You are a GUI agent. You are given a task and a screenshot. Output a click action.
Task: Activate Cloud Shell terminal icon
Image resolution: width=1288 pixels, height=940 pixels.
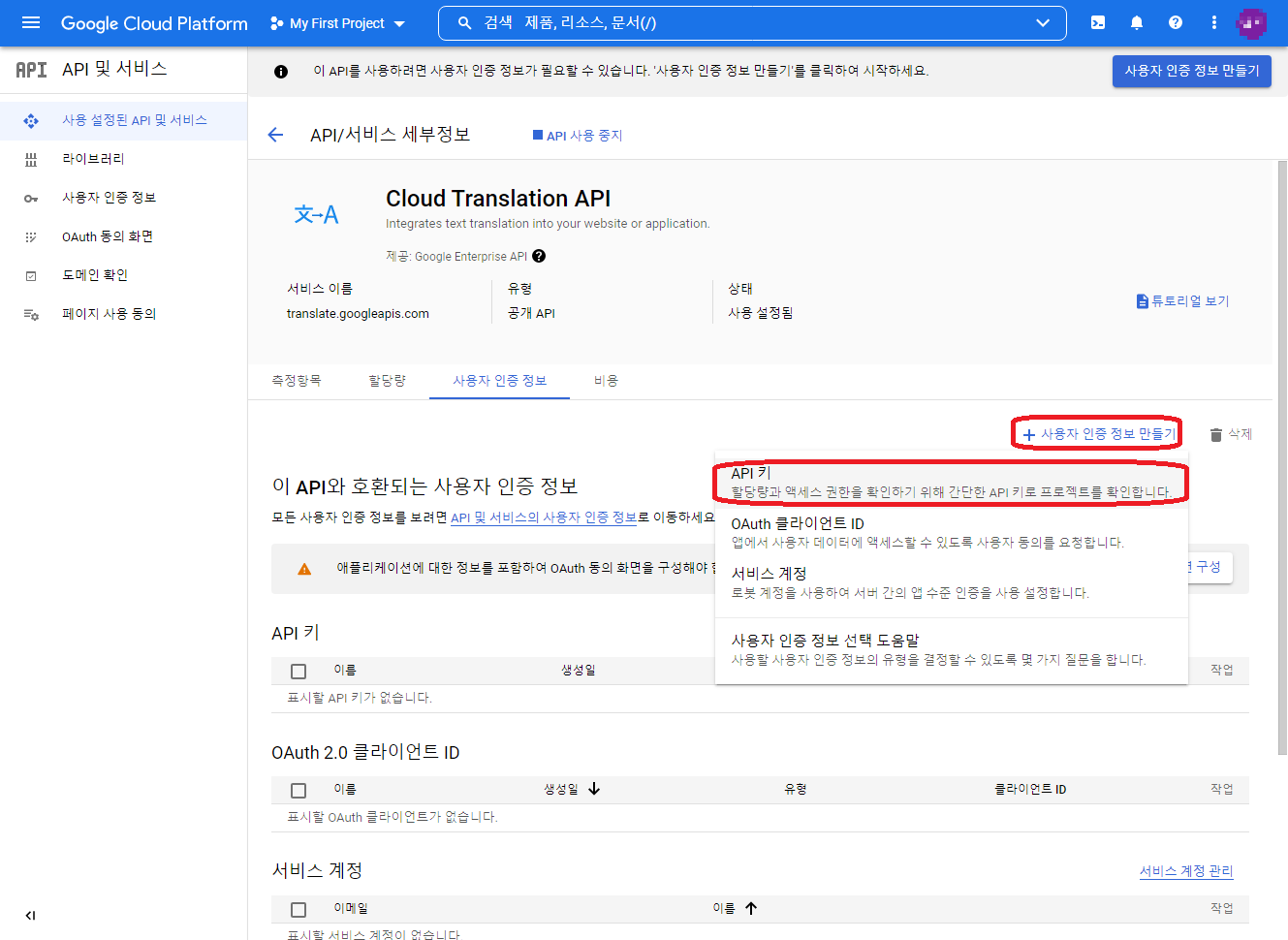1098,23
